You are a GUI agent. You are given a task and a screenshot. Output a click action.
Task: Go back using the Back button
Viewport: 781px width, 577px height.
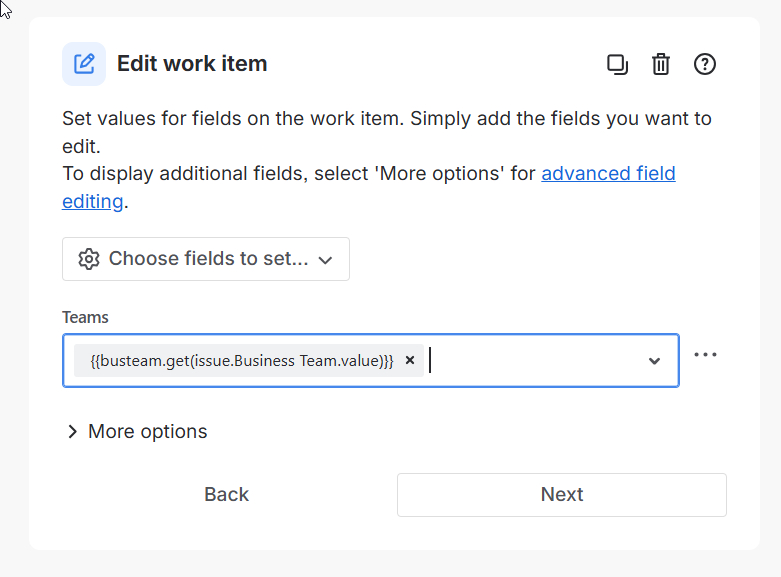226,494
